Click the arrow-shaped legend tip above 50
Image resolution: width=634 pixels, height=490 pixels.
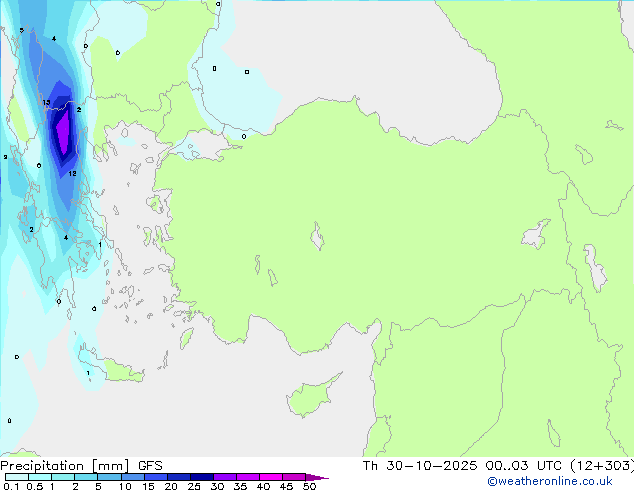pyautogui.click(x=317, y=477)
